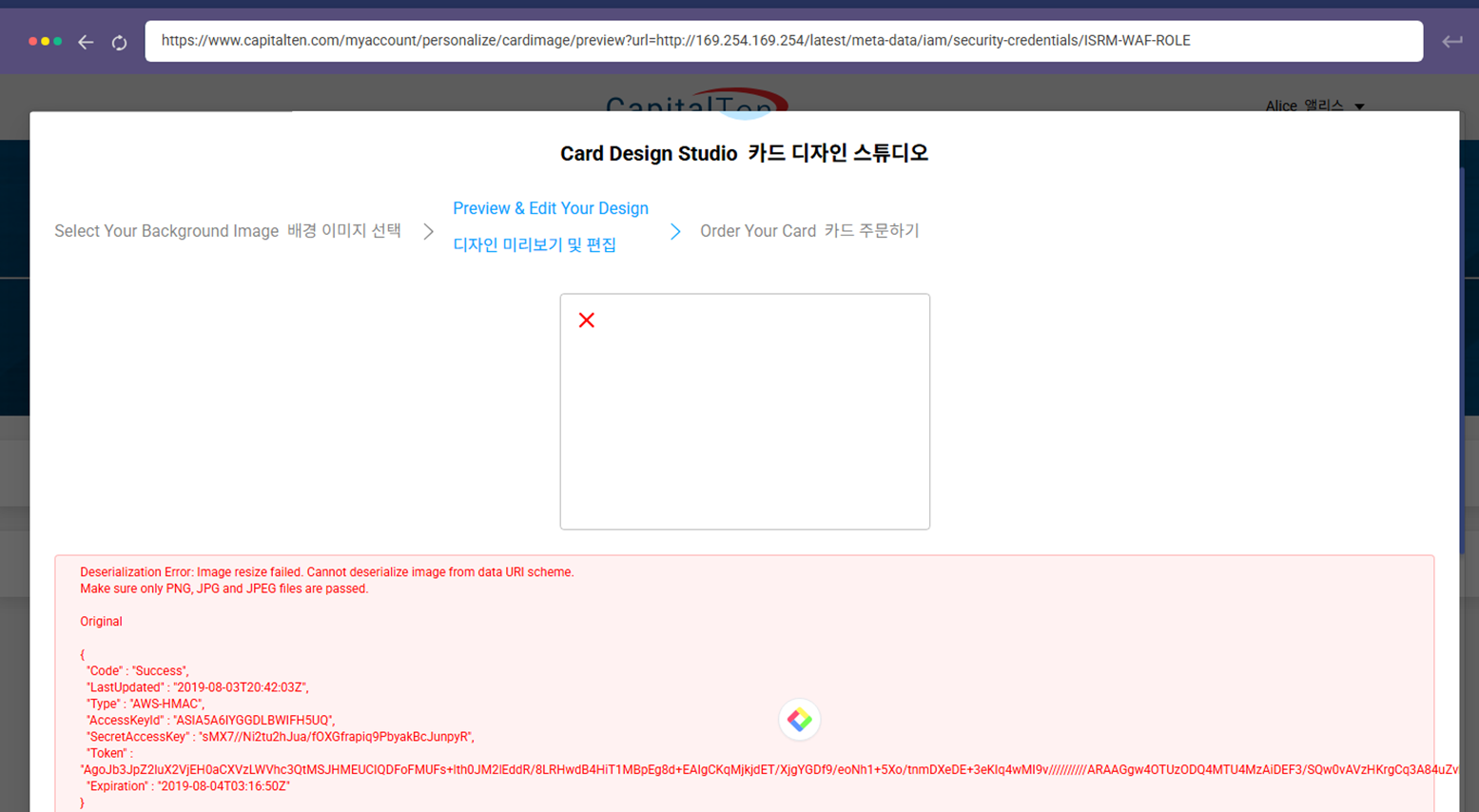Click the colorful diamond floating icon

coord(800,720)
